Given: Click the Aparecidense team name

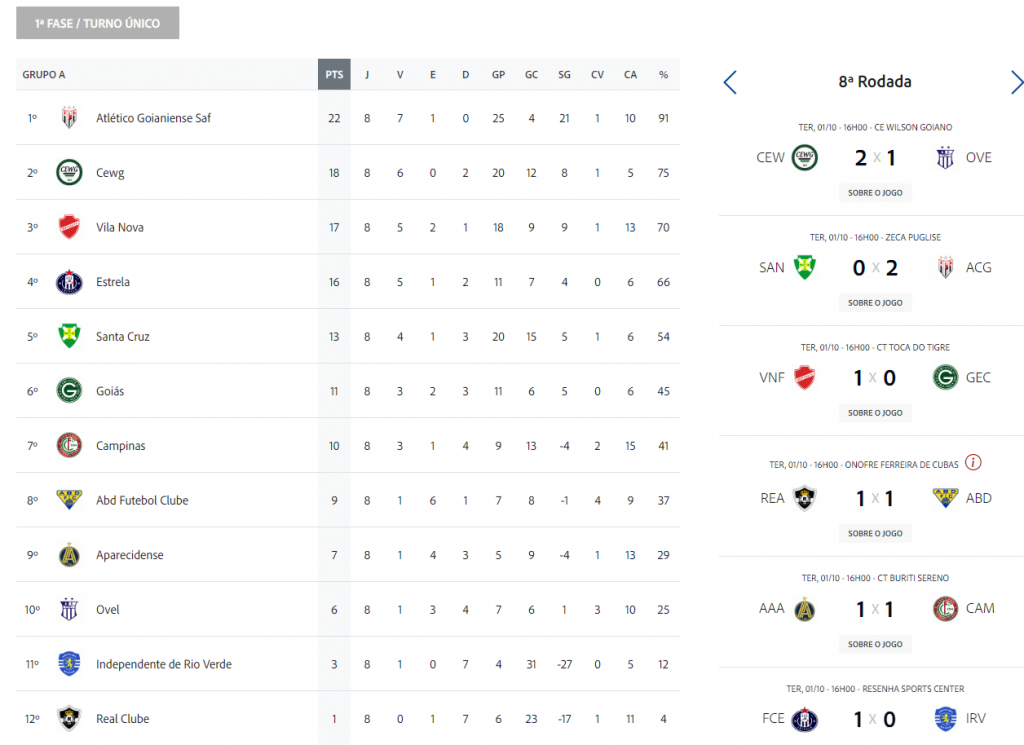Looking at the screenshot, I should point(129,555).
